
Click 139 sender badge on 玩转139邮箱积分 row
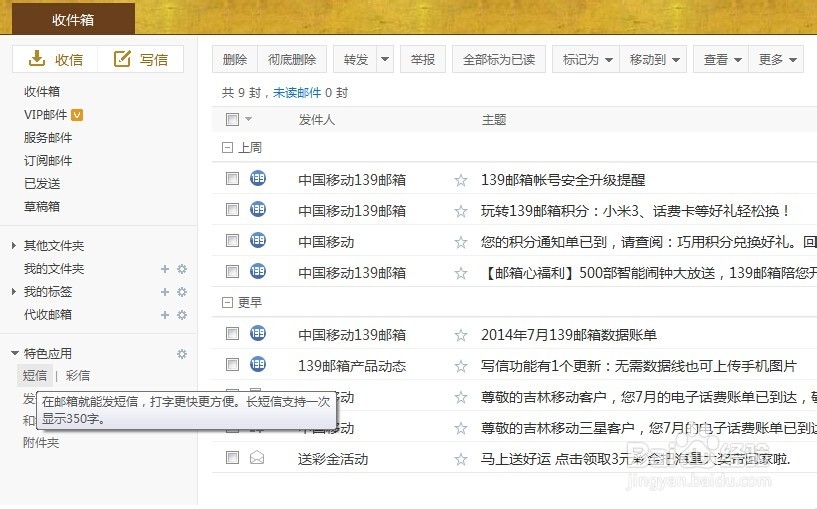tap(257, 209)
